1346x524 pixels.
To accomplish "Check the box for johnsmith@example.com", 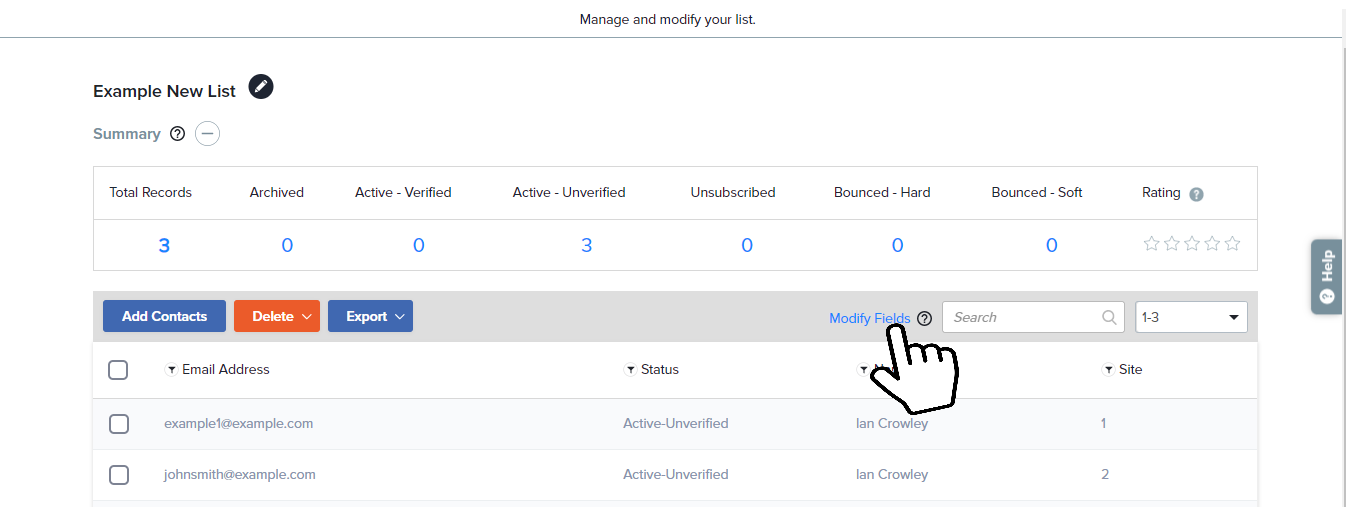I will point(119,475).
